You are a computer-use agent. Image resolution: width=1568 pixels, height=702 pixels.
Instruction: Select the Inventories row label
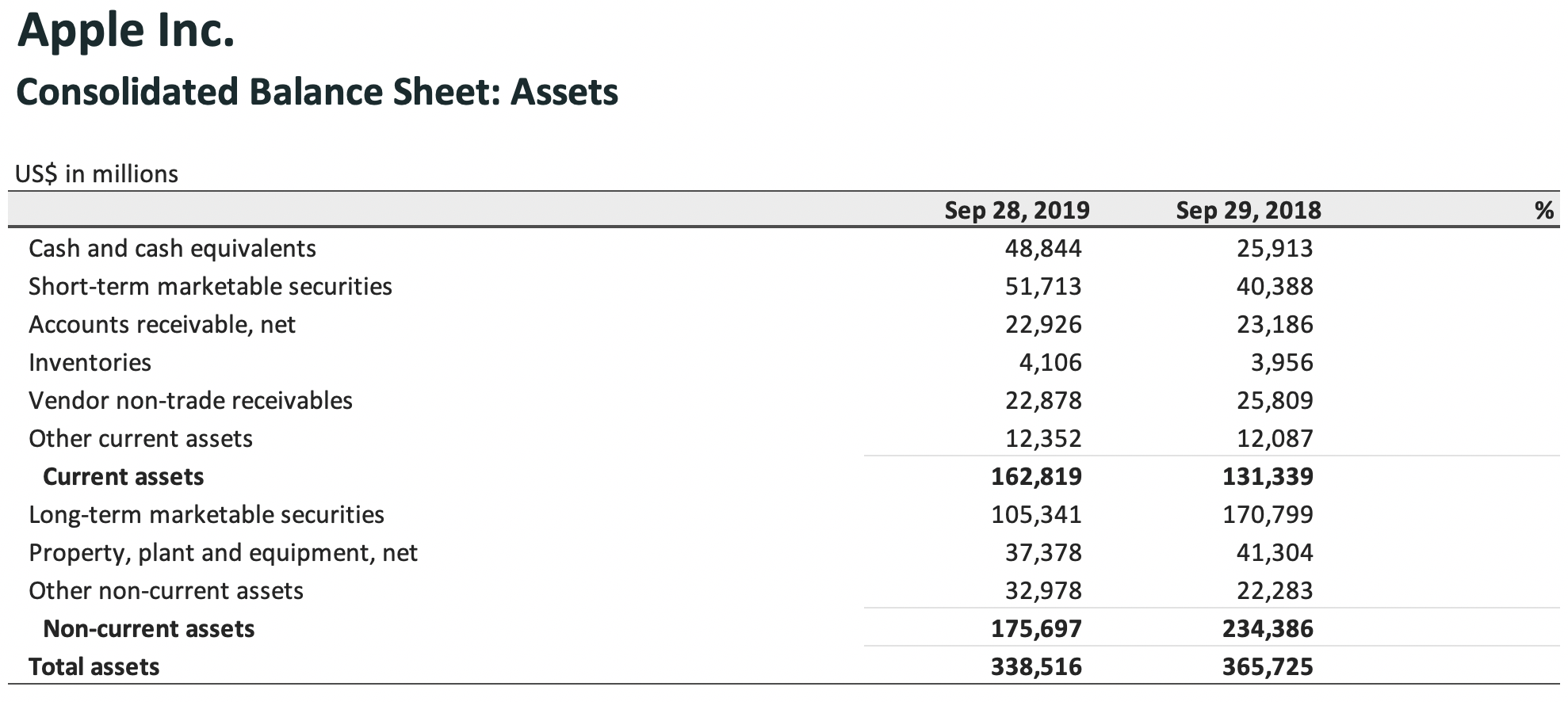(x=90, y=363)
